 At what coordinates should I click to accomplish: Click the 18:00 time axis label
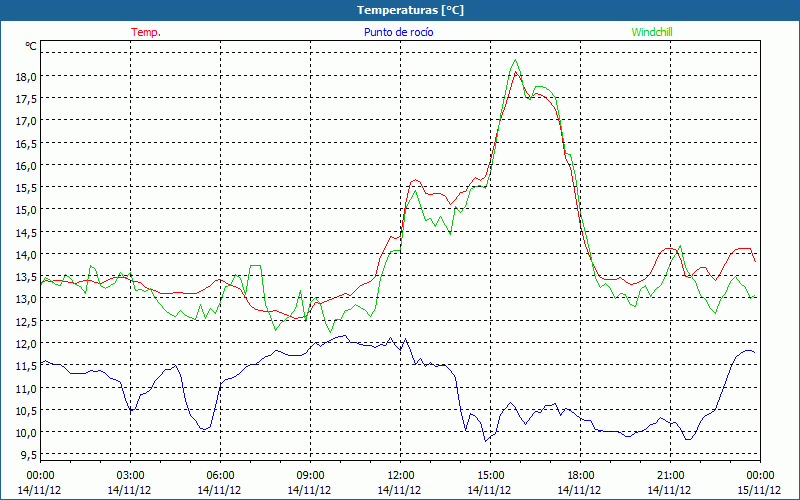click(580, 476)
